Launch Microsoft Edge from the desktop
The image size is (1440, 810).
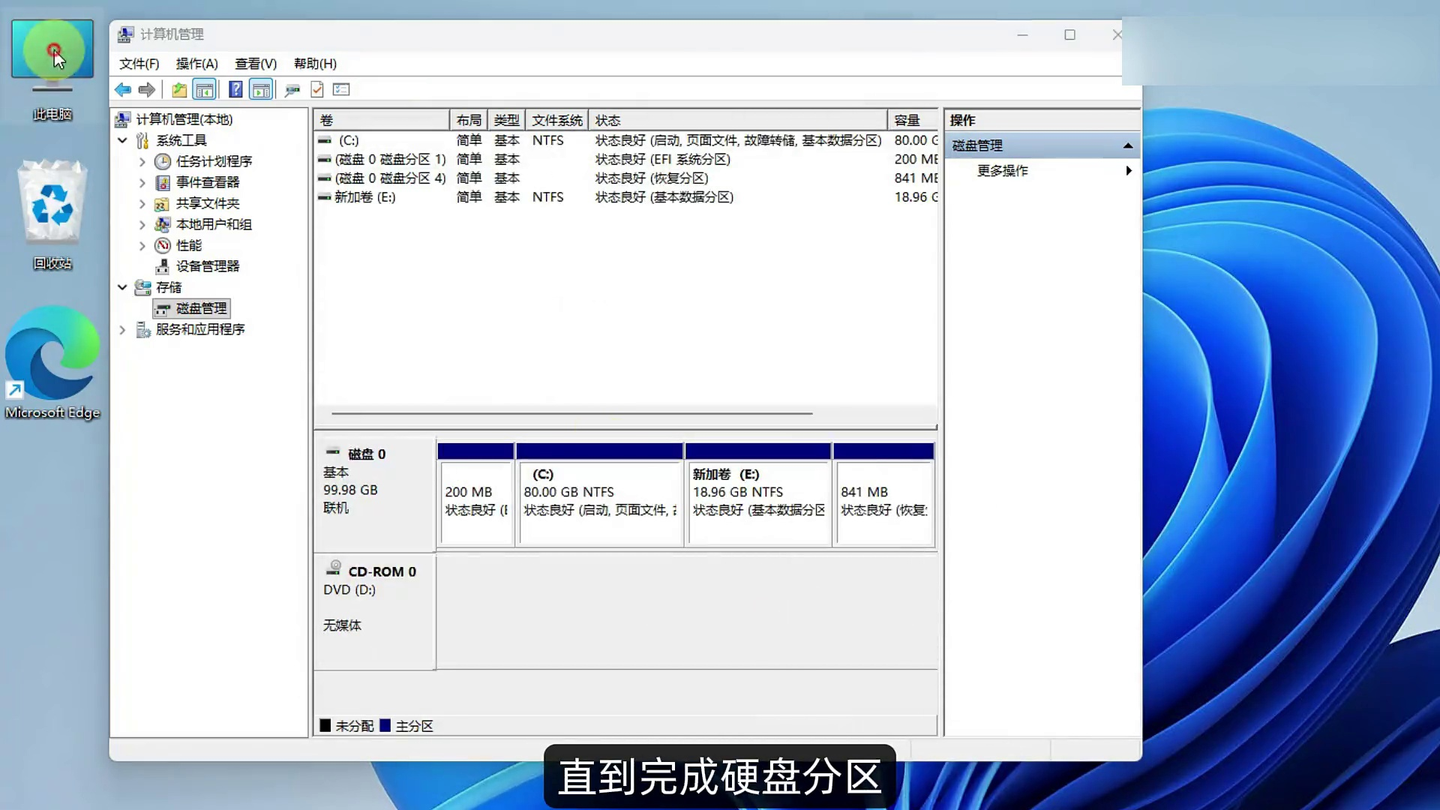(52, 362)
